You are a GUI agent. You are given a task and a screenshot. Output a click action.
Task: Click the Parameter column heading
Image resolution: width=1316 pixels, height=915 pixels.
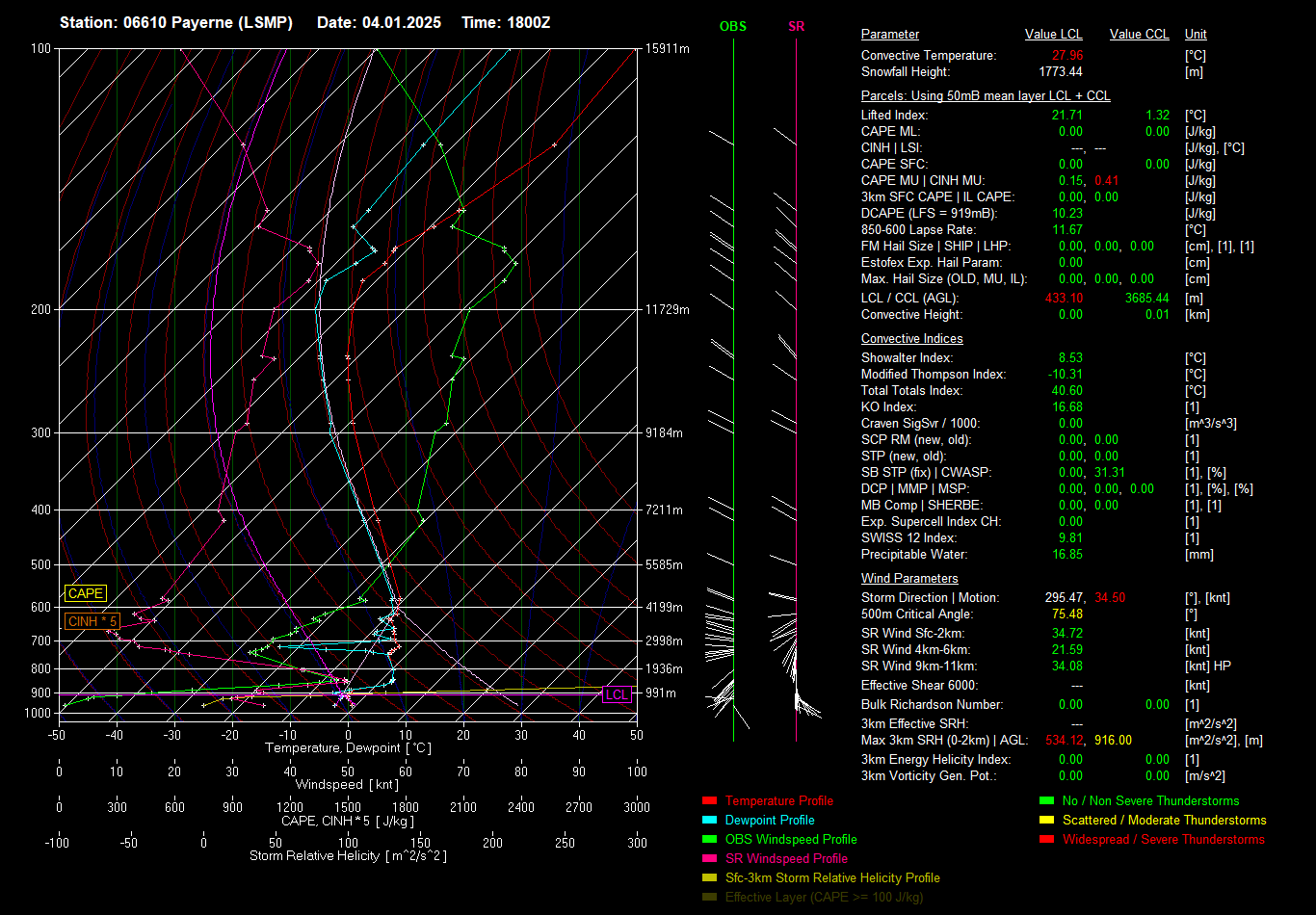pos(890,34)
